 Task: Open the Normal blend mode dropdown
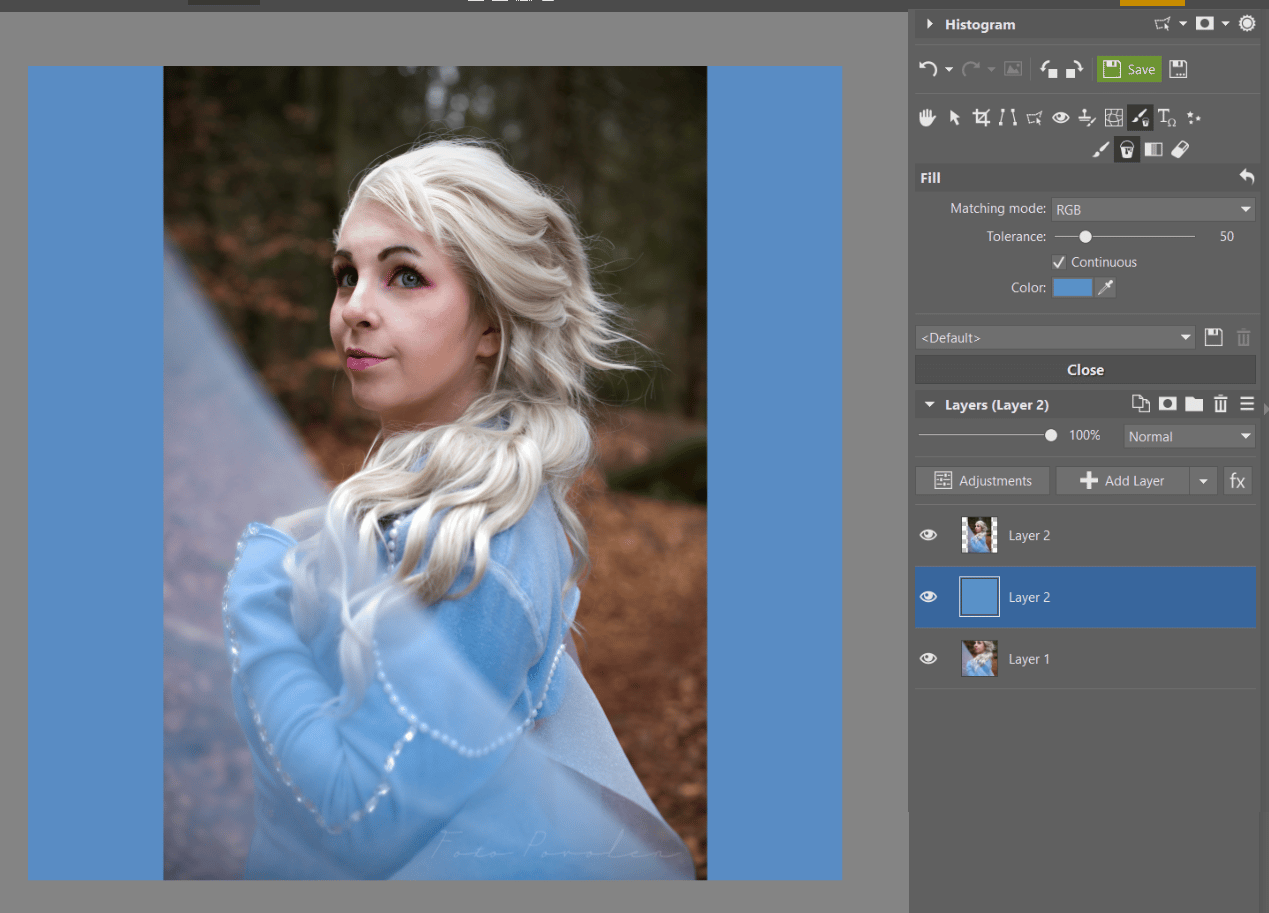pos(1189,436)
